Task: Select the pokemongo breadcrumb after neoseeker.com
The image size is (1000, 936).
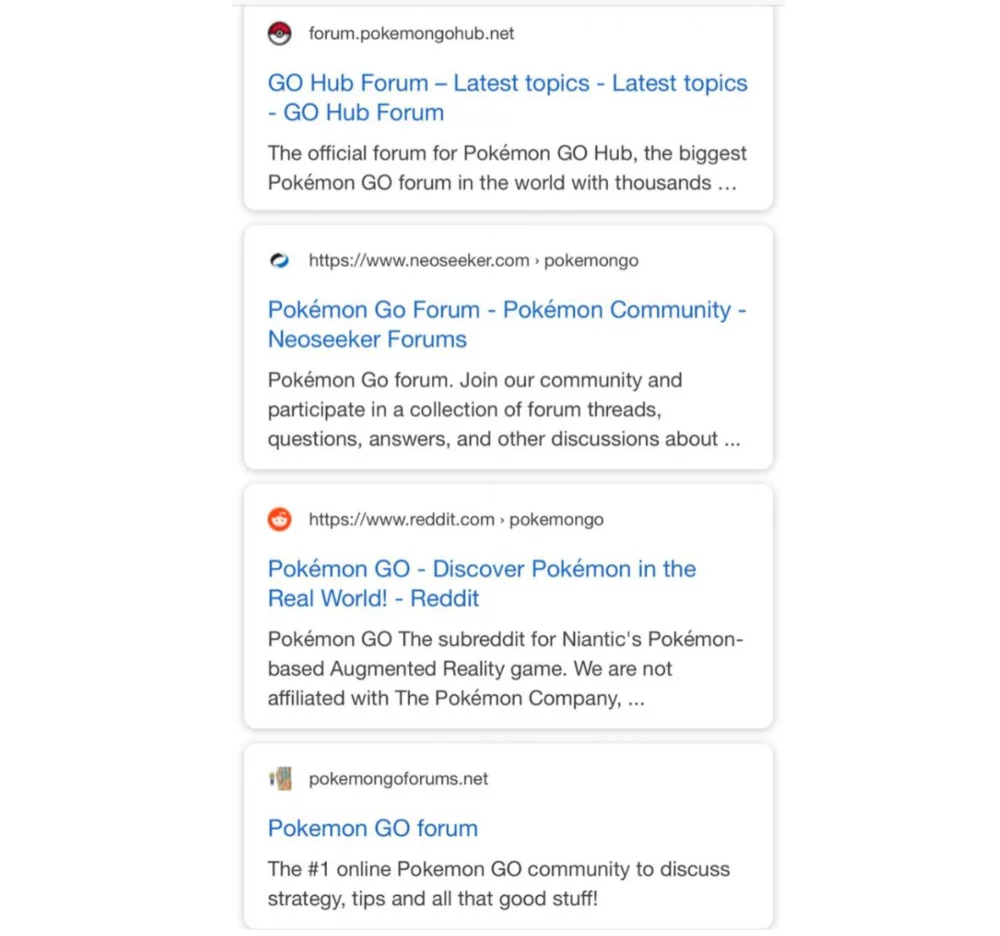Action: (x=591, y=261)
